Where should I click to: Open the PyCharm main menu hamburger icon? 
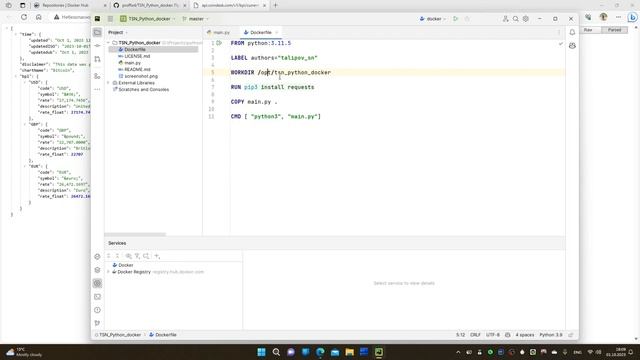pyautogui.click(x=110, y=19)
